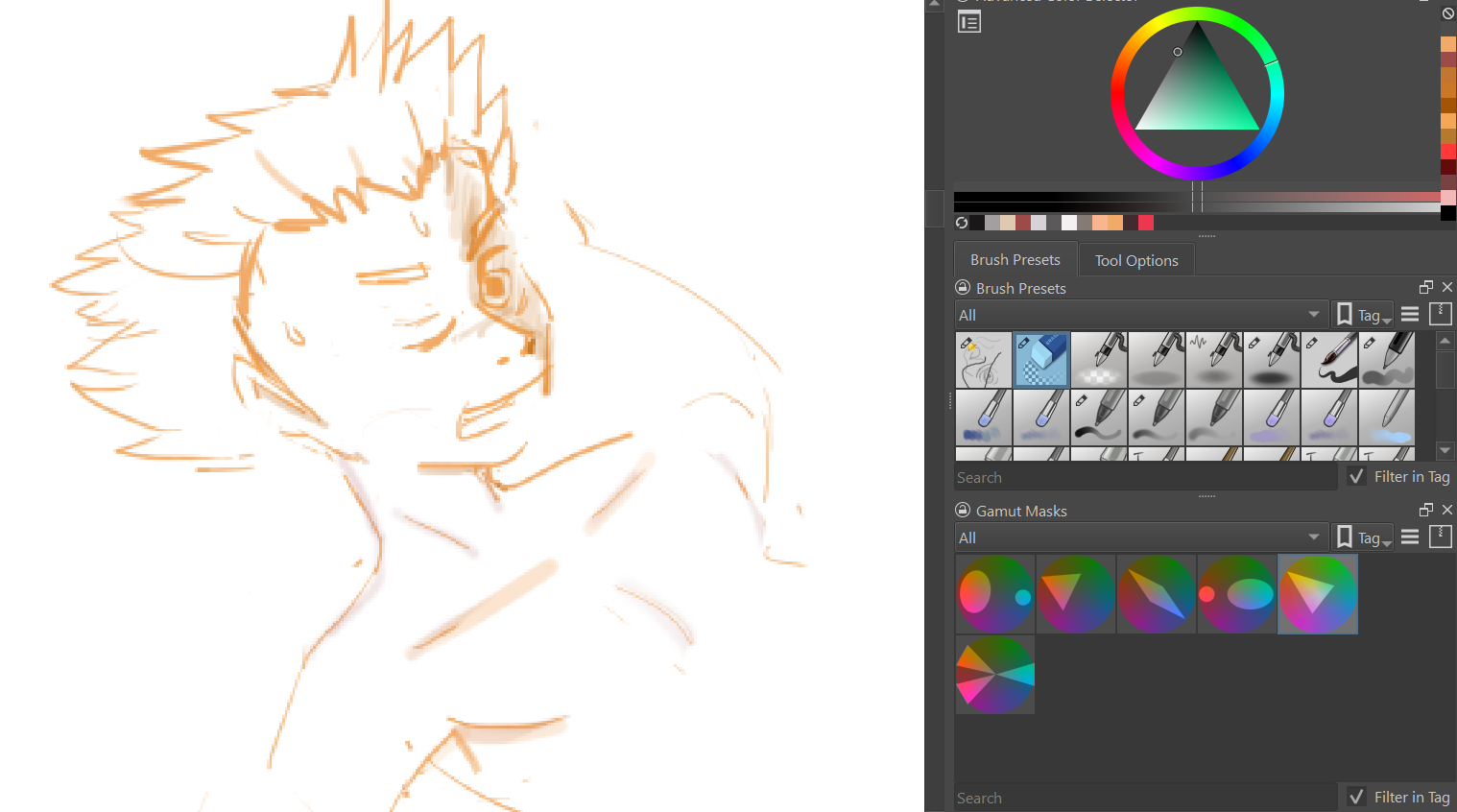Select the red dot and ellipse gamut mask
Image resolution: width=1457 pixels, height=812 pixels.
click(x=1237, y=594)
